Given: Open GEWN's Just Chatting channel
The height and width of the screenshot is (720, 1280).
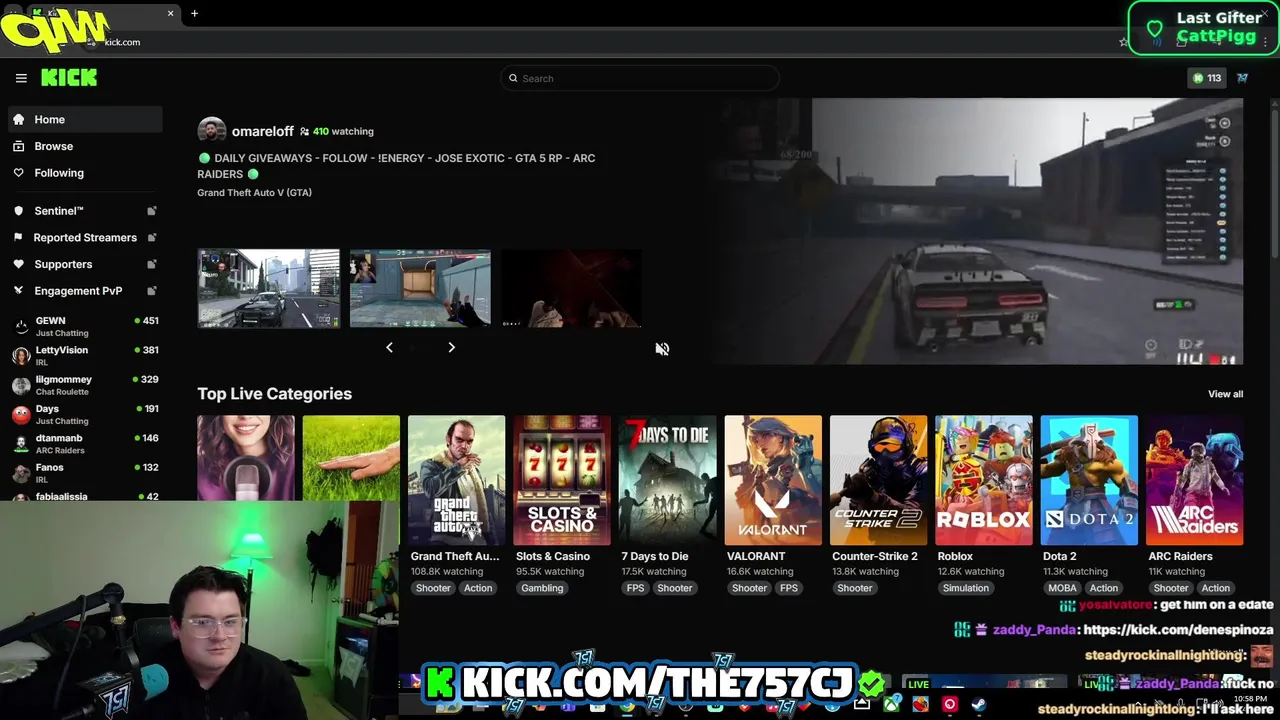Looking at the screenshot, I should (85, 326).
